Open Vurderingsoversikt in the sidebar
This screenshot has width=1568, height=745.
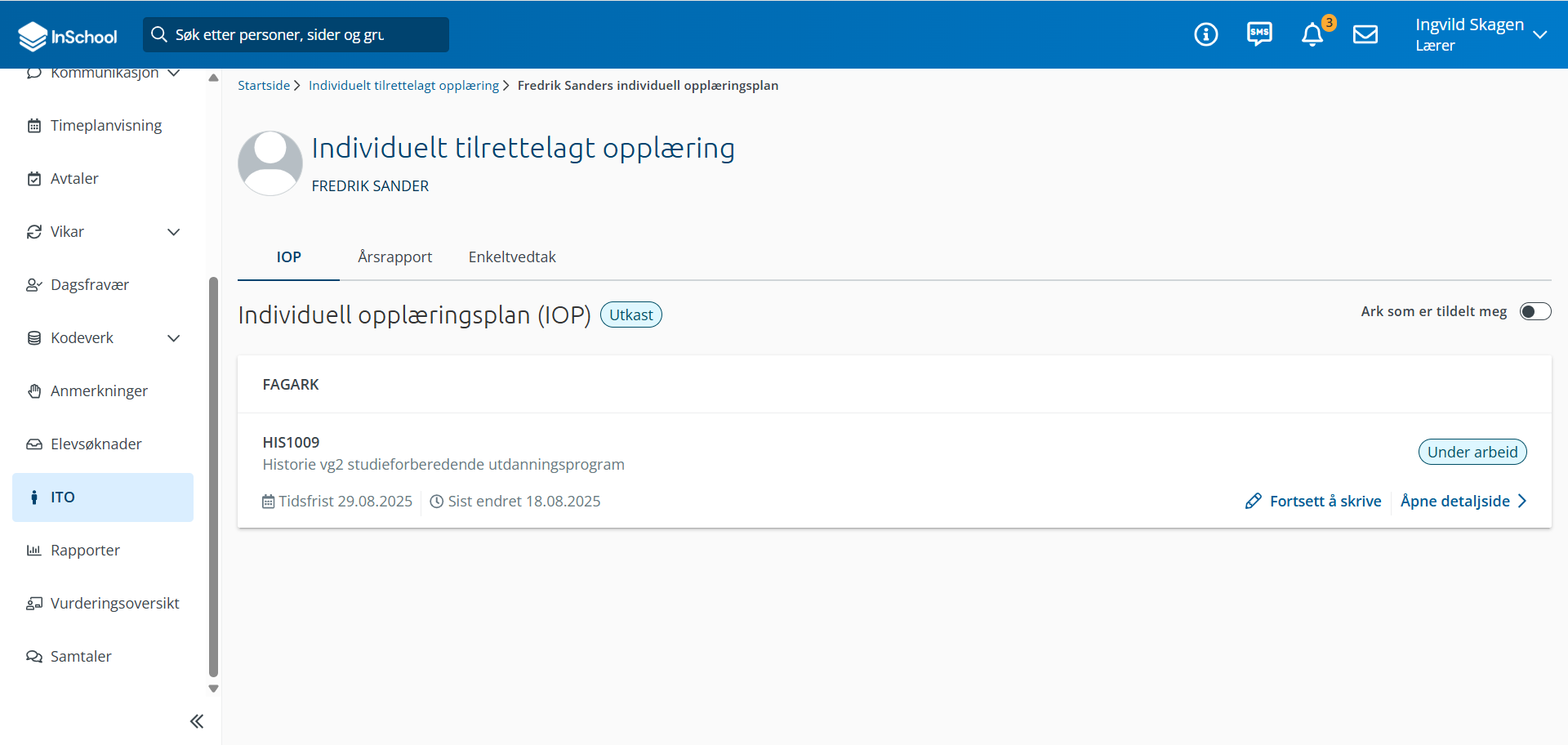(103, 604)
